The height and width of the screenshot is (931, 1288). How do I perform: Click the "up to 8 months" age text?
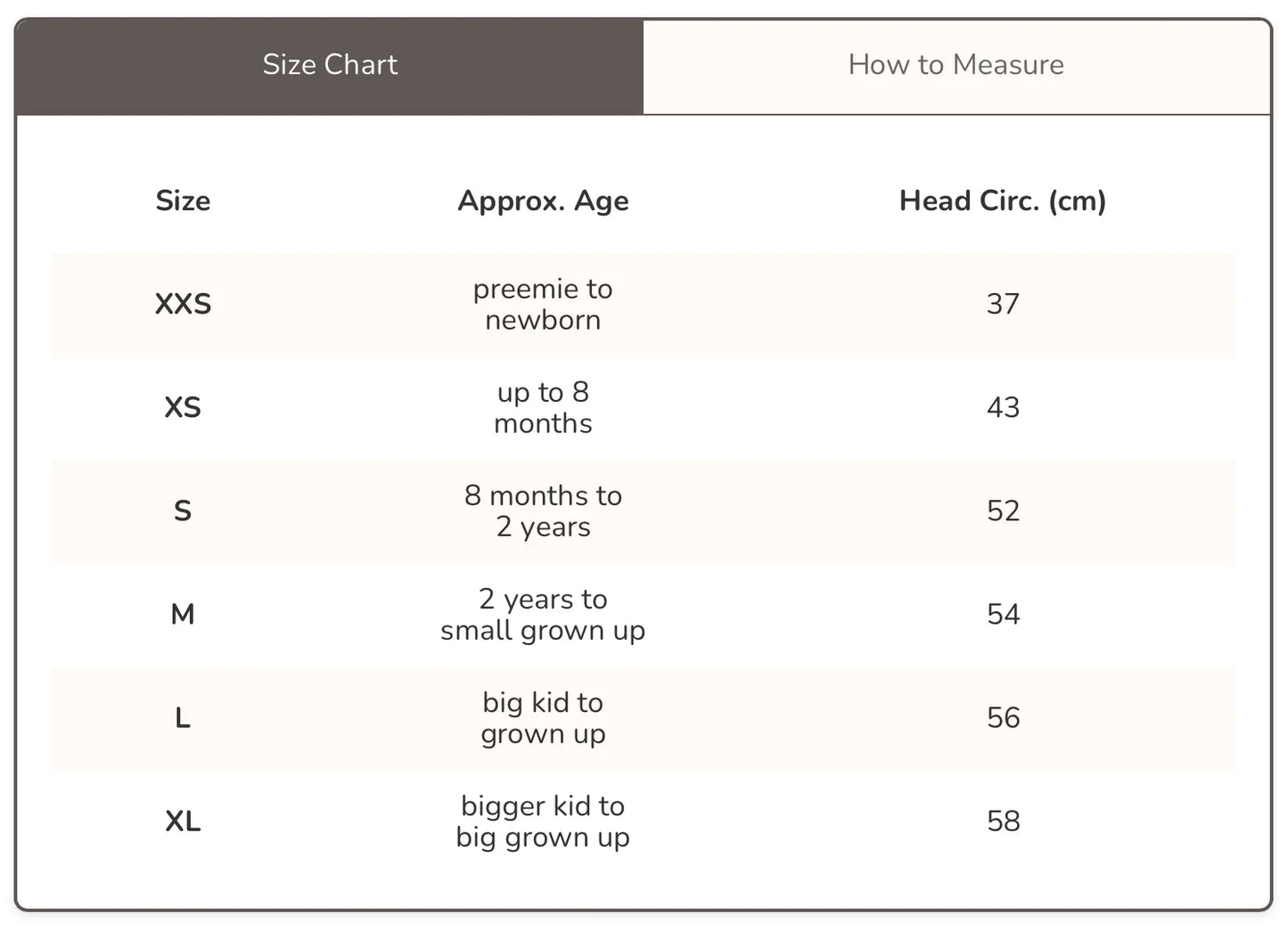(543, 407)
